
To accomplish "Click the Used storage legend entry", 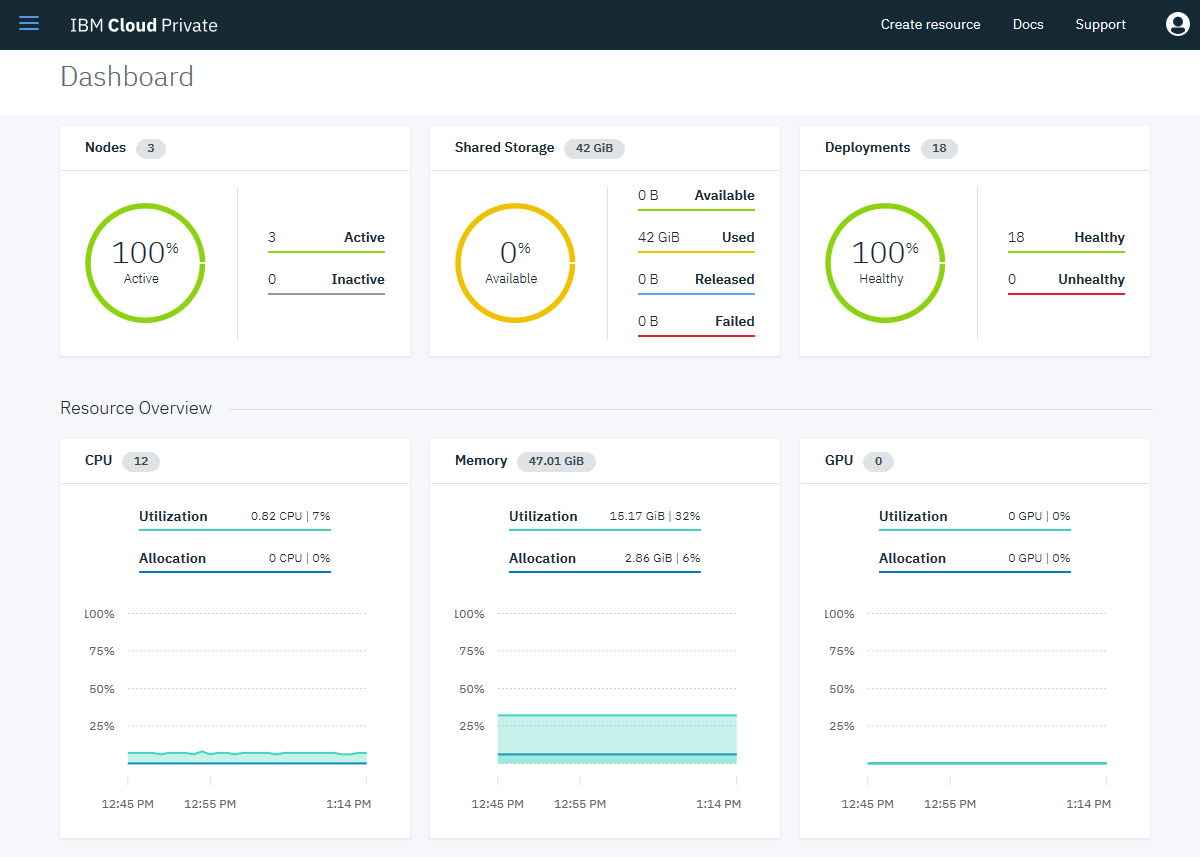I will pos(696,238).
